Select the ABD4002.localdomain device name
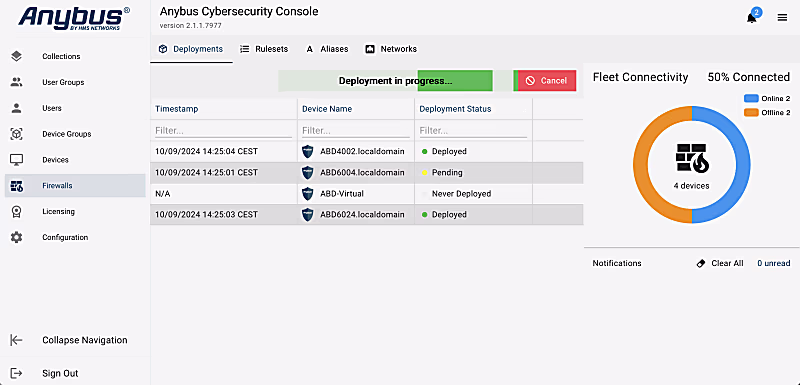 point(362,151)
